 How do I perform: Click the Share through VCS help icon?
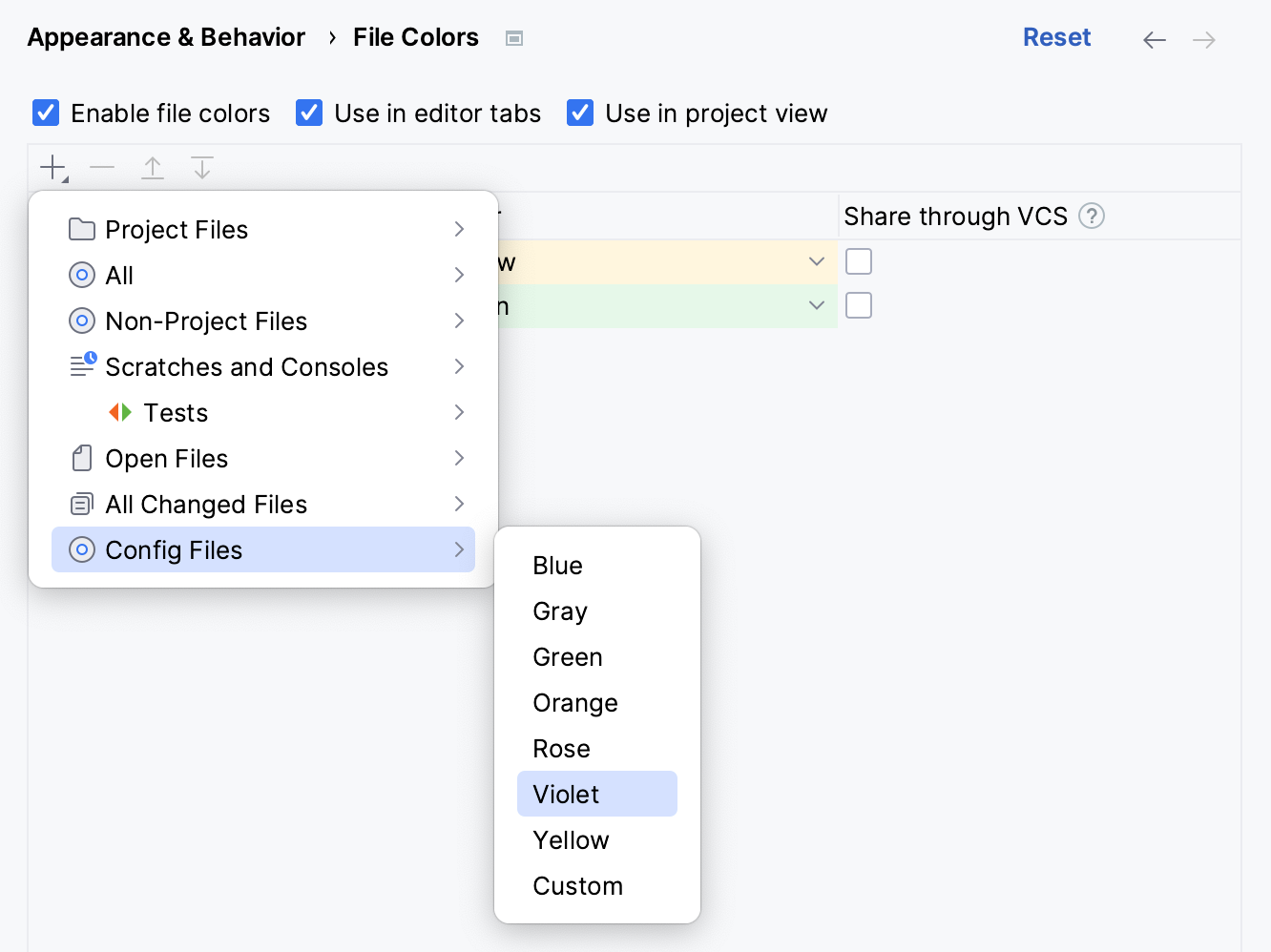(x=1092, y=217)
